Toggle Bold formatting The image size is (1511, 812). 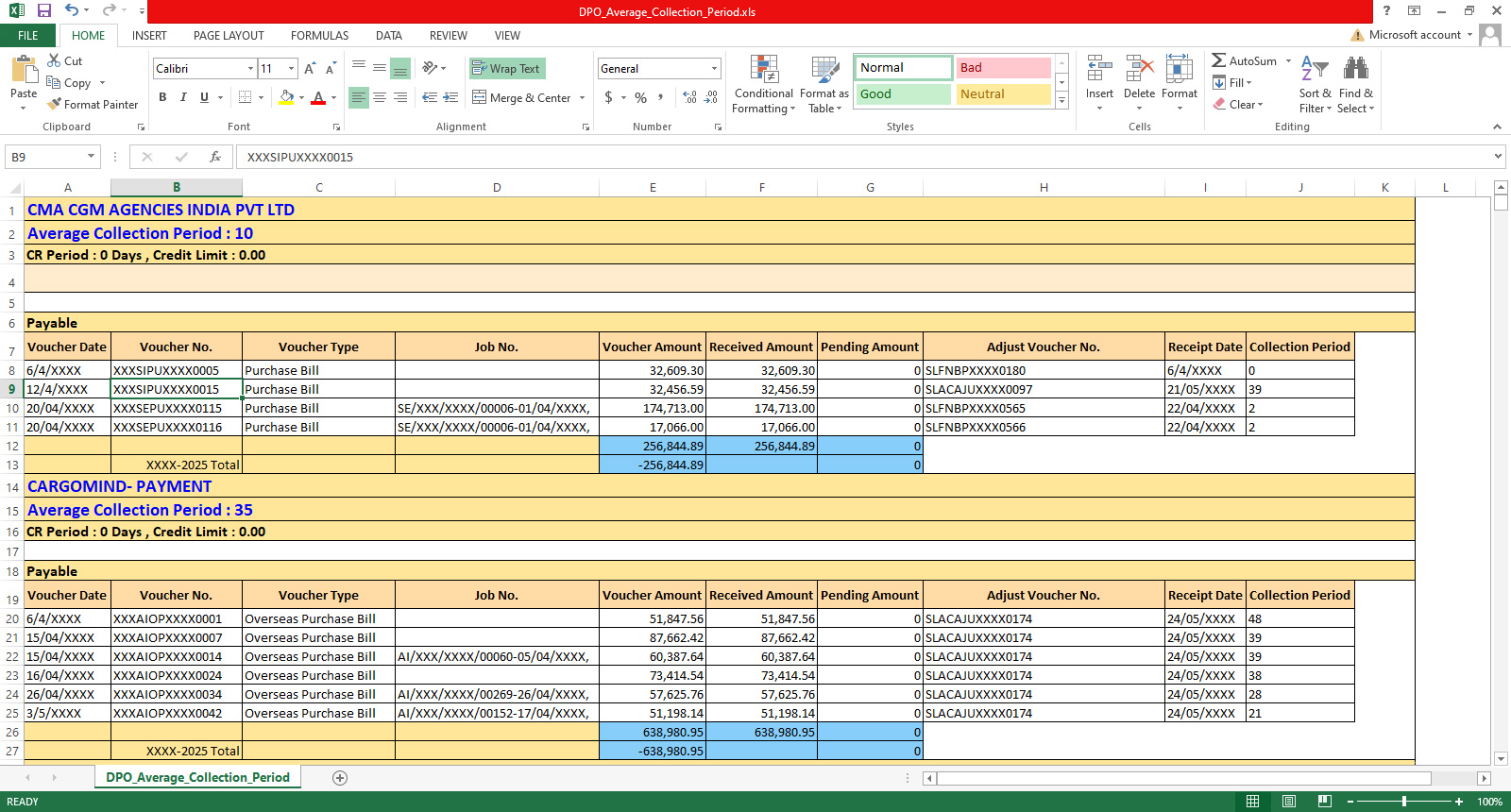[x=162, y=97]
